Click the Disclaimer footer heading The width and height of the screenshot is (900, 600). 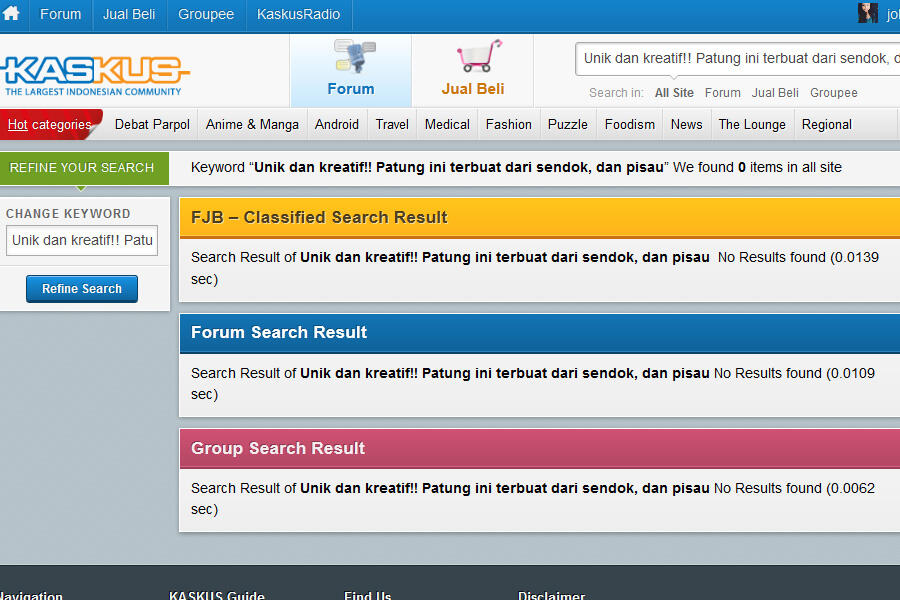coord(552,595)
